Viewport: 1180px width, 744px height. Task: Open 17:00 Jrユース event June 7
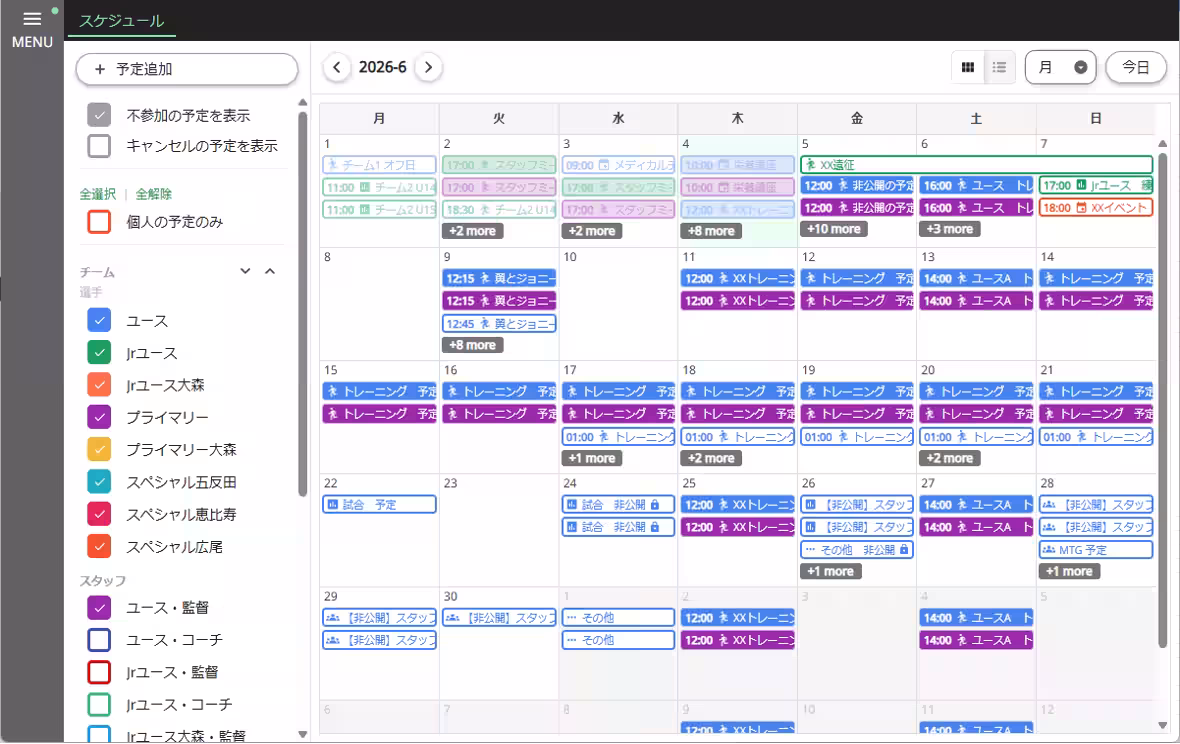1096,185
